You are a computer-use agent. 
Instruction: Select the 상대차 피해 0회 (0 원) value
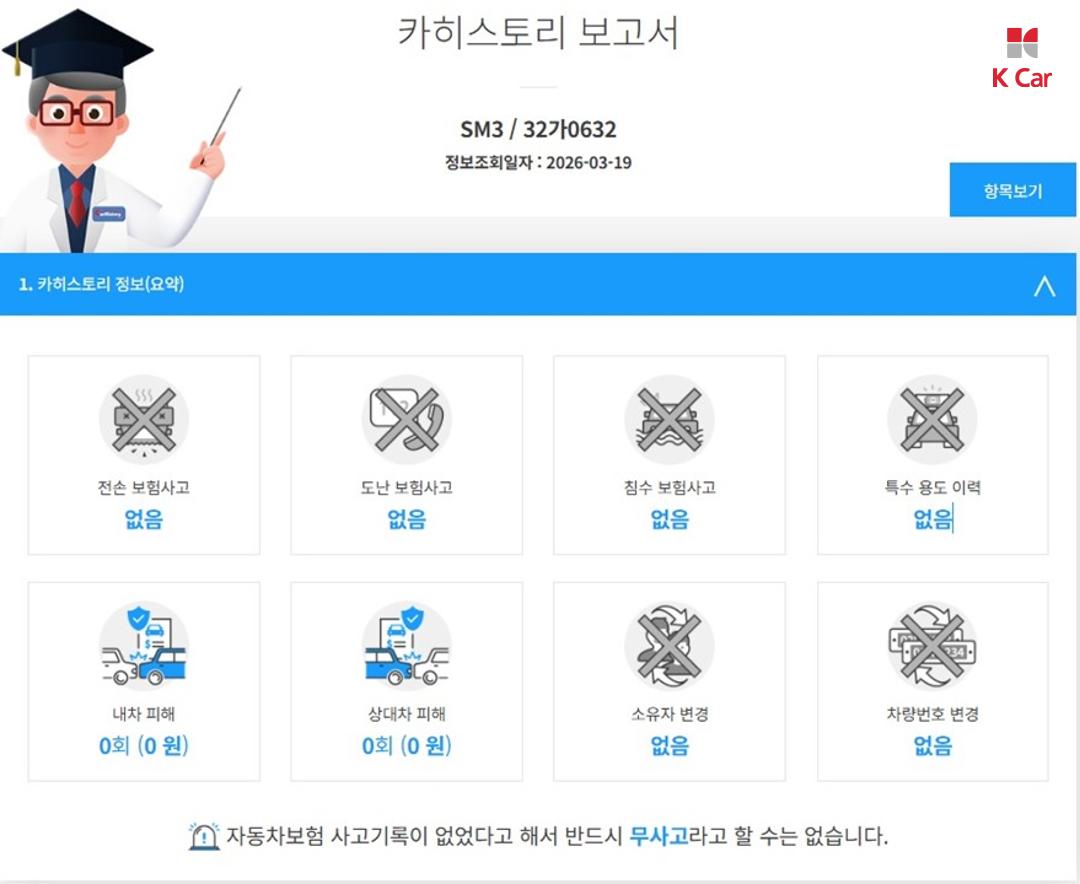406,745
